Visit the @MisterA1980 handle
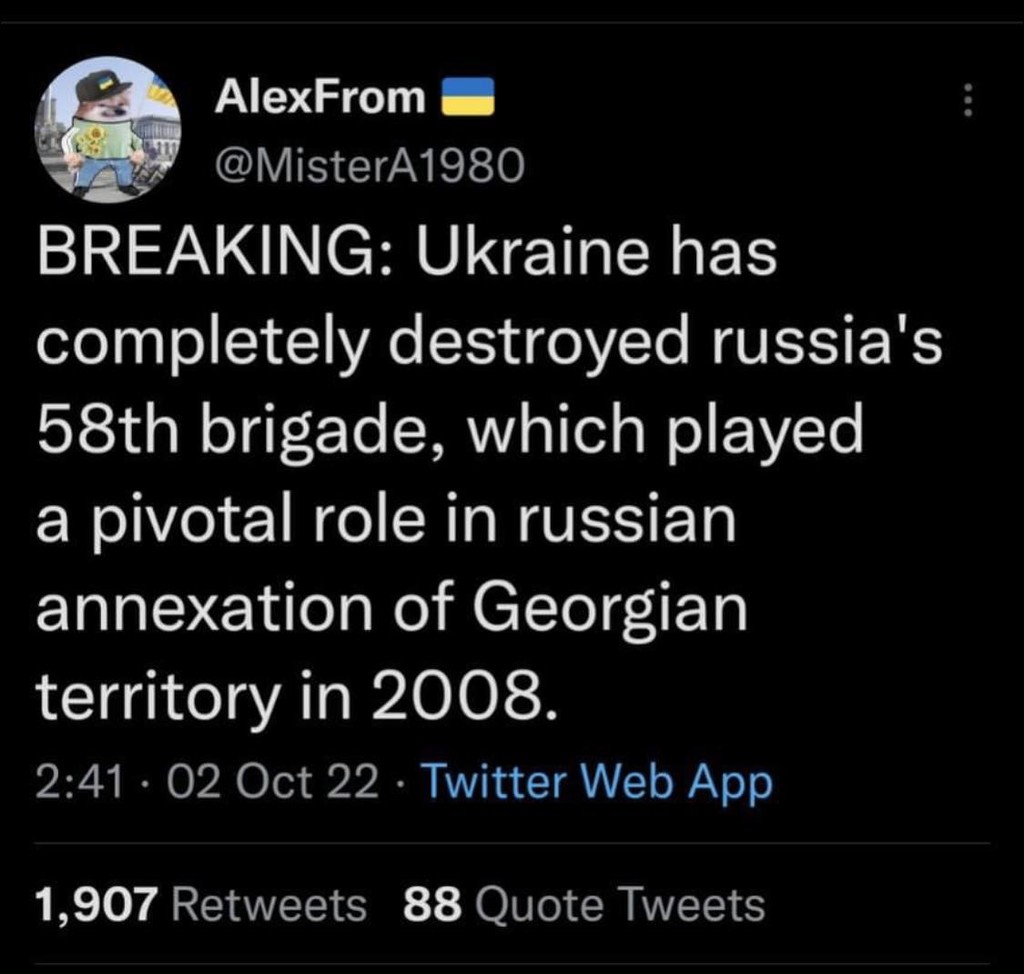This screenshot has width=1024, height=974. tap(370, 165)
